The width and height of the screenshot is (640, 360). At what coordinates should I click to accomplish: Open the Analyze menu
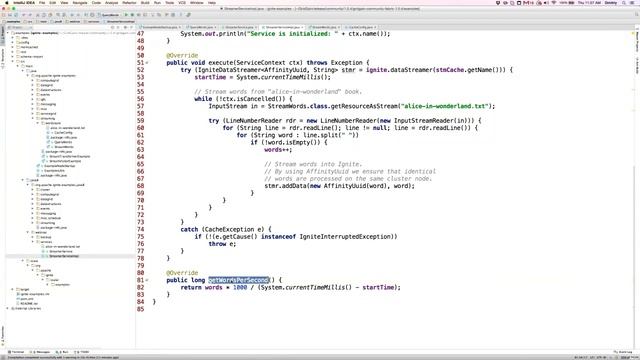(x=111, y=2)
